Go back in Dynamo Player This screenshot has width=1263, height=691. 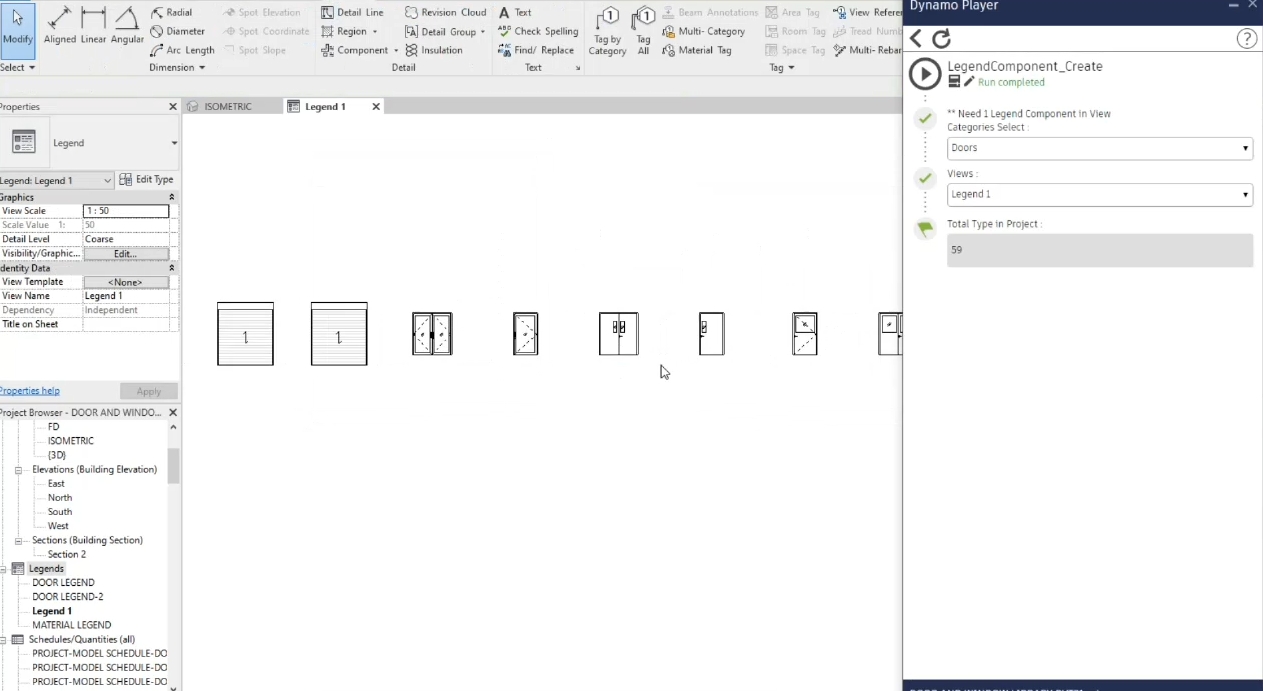[x=916, y=39]
